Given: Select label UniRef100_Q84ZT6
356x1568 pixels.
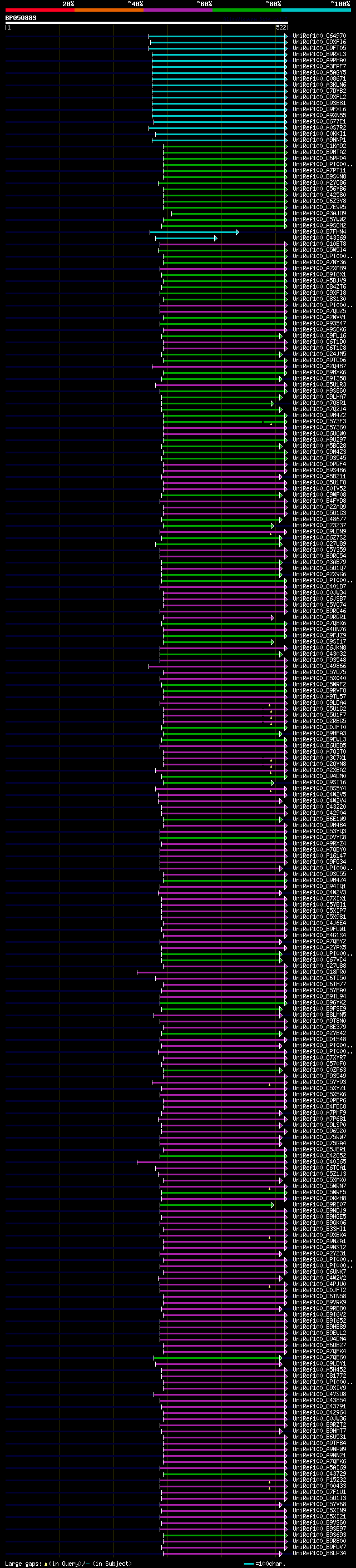Looking at the screenshot, I should (x=319, y=286).
